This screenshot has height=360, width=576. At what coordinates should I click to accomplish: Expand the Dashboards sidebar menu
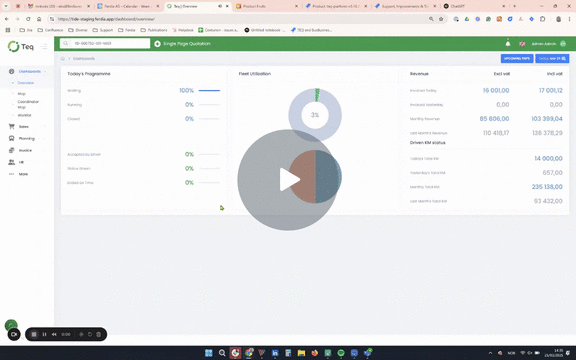pyautogui.click(x=29, y=71)
